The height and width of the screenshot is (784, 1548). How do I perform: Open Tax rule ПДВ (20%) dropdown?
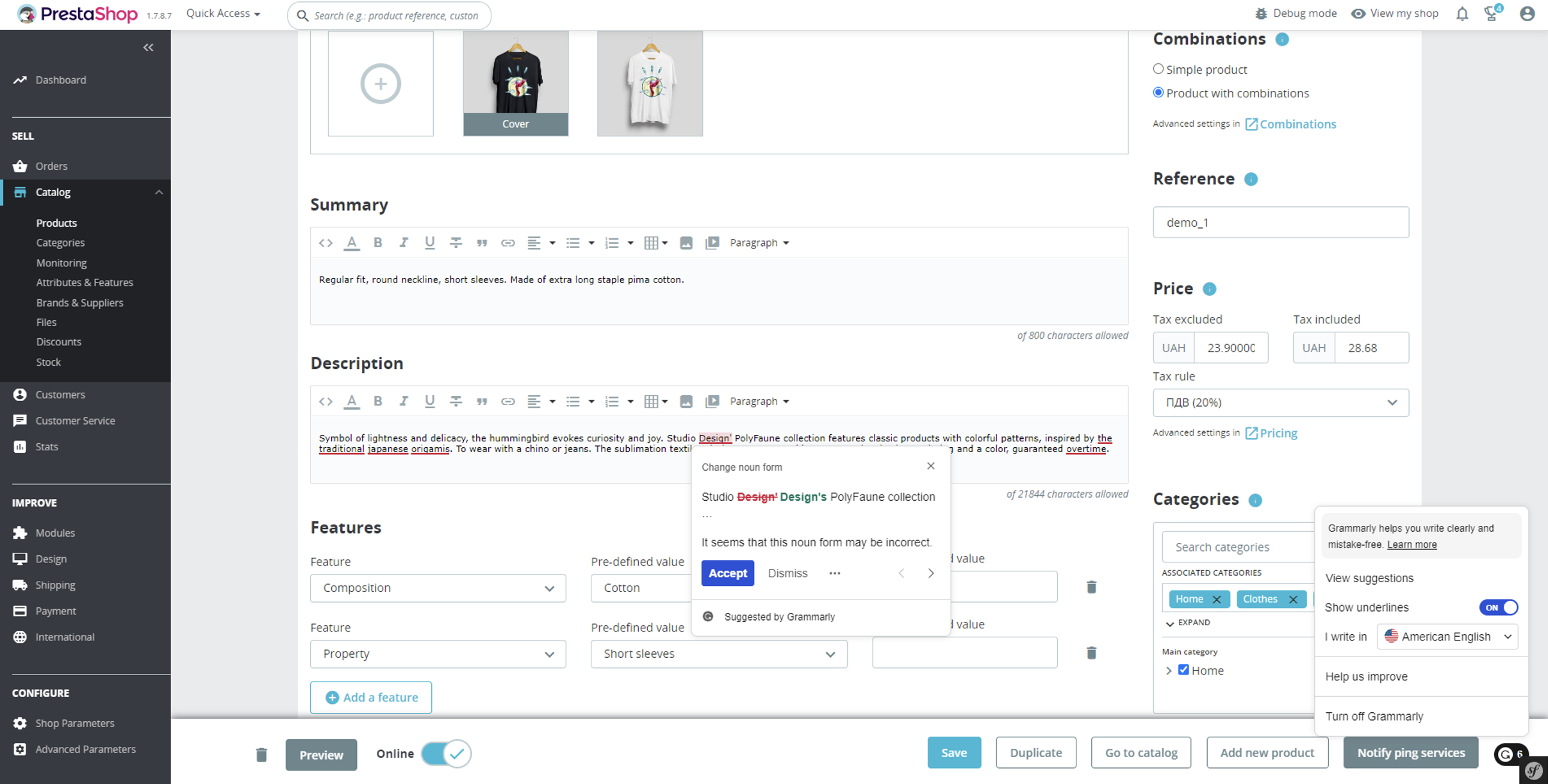(x=1280, y=402)
